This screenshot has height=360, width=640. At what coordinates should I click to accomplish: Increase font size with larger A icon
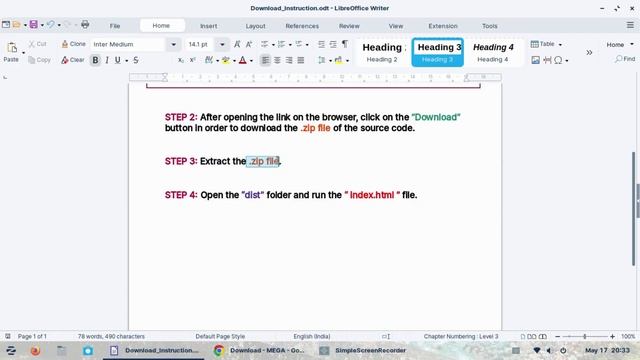237,44
